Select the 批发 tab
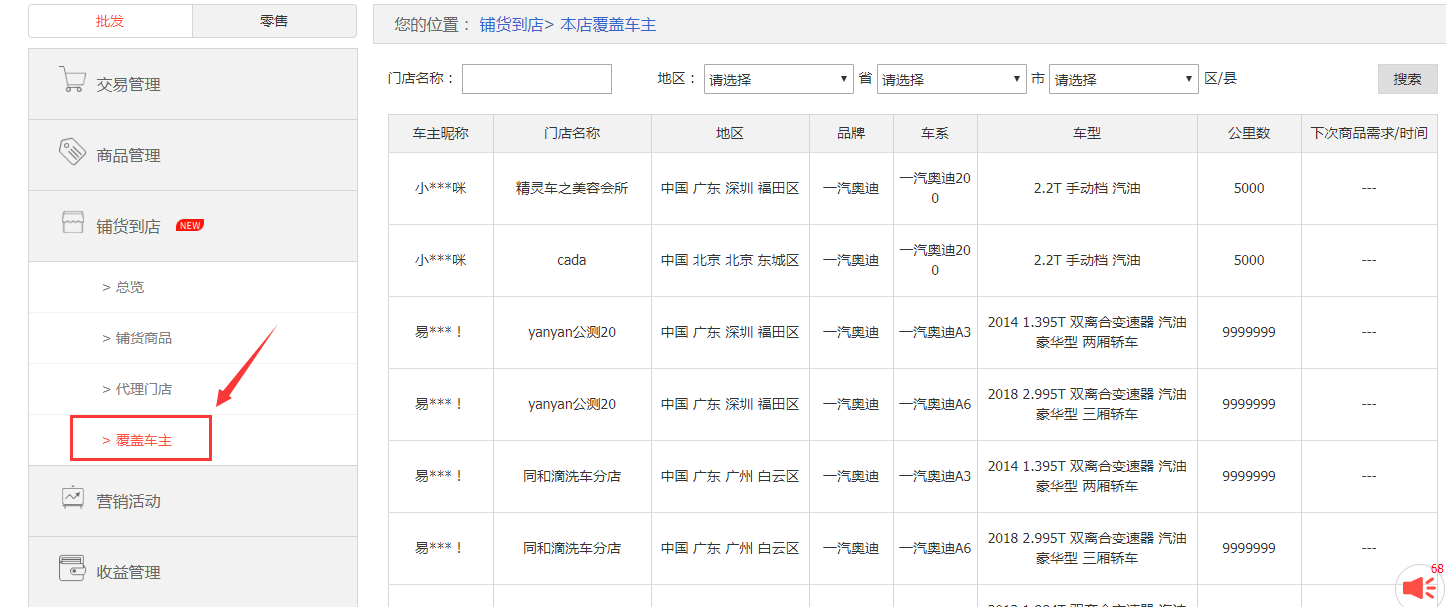Viewport: 1446px width, 607px height. pos(110,20)
